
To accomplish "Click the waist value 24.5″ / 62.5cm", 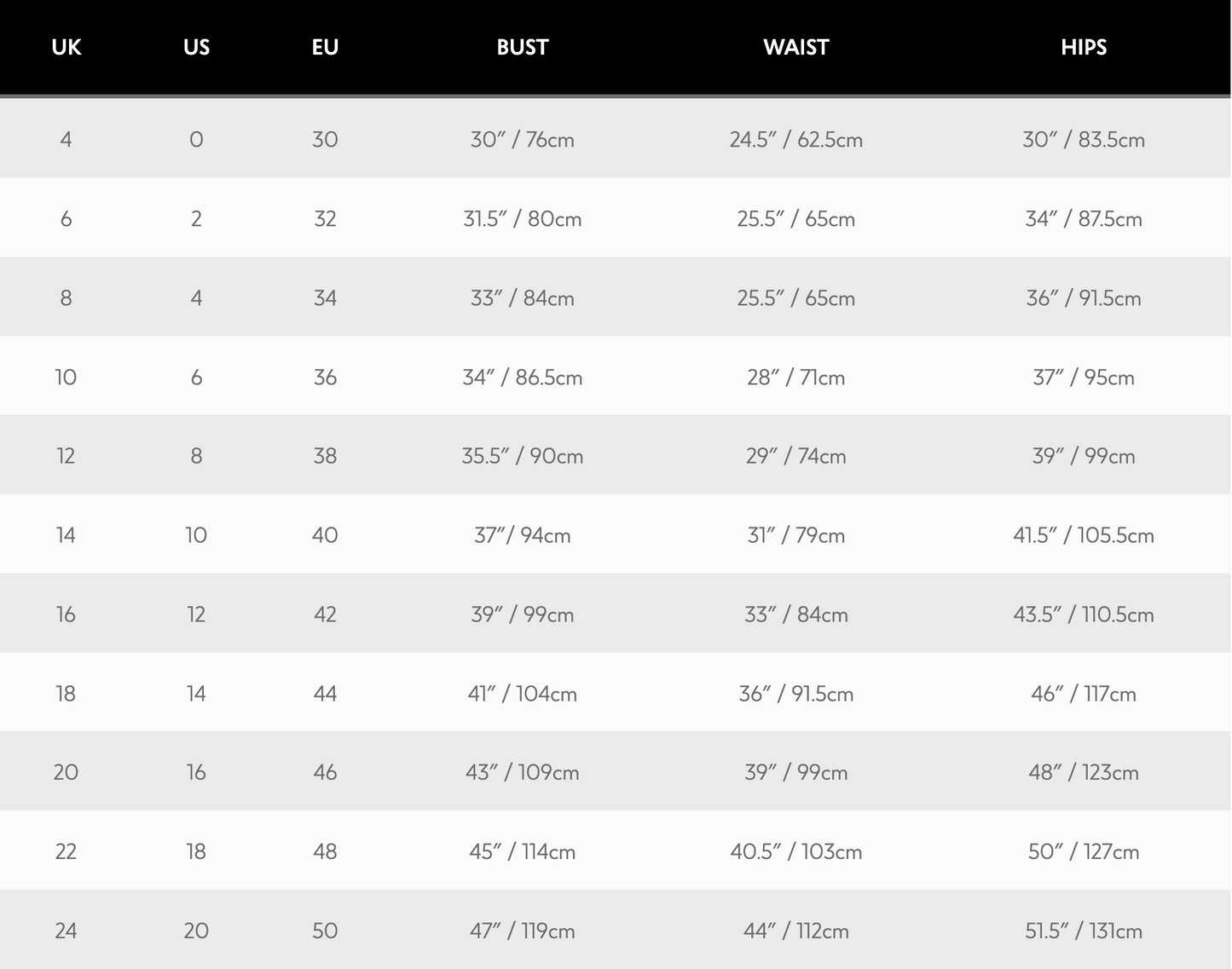I will [x=795, y=140].
